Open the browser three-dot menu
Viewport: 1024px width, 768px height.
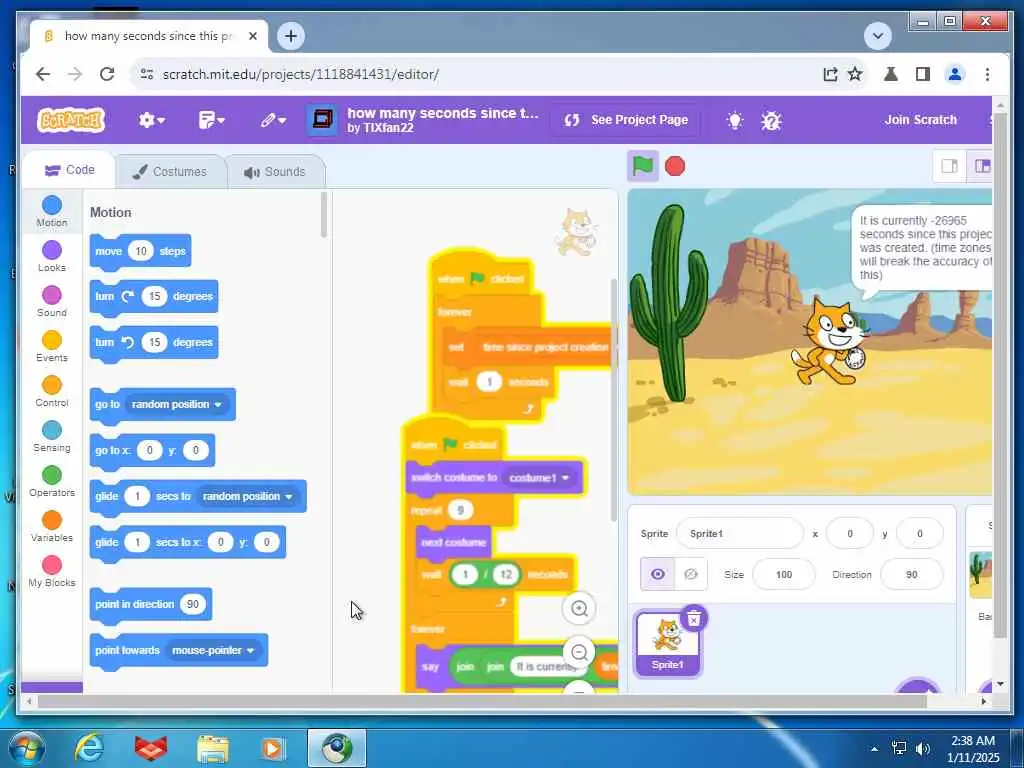pos(987,74)
